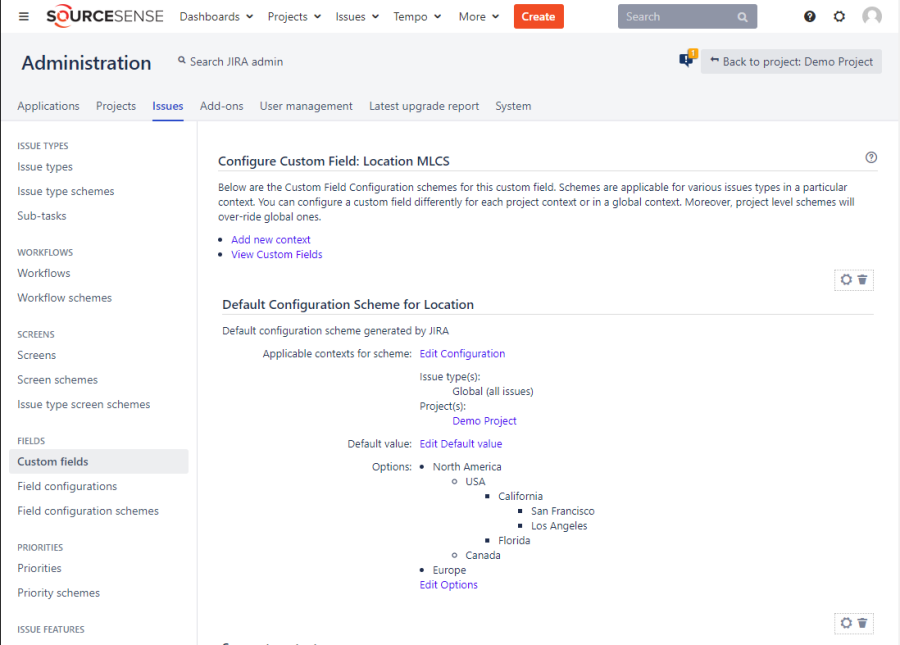This screenshot has height=645, width=900.
Task: Open Priority schemes in sidebar
Action: (59, 593)
